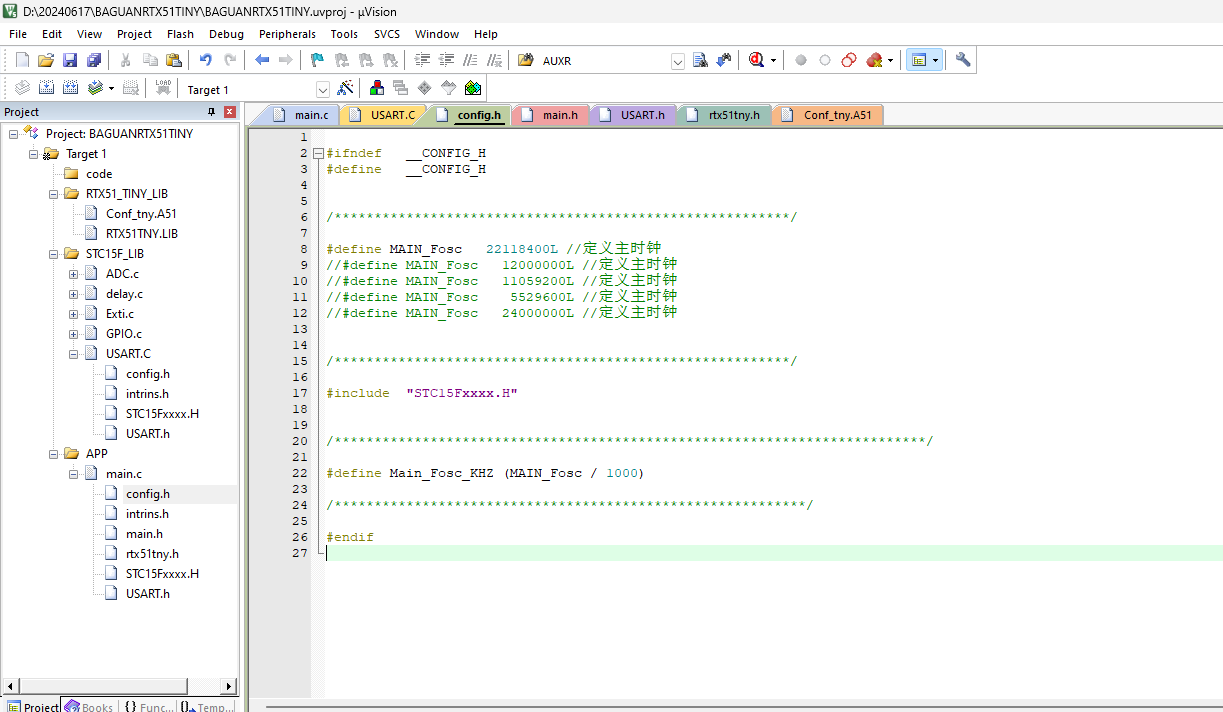Open the Flash menu
The width and height of the screenshot is (1223, 712).
[x=180, y=34]
